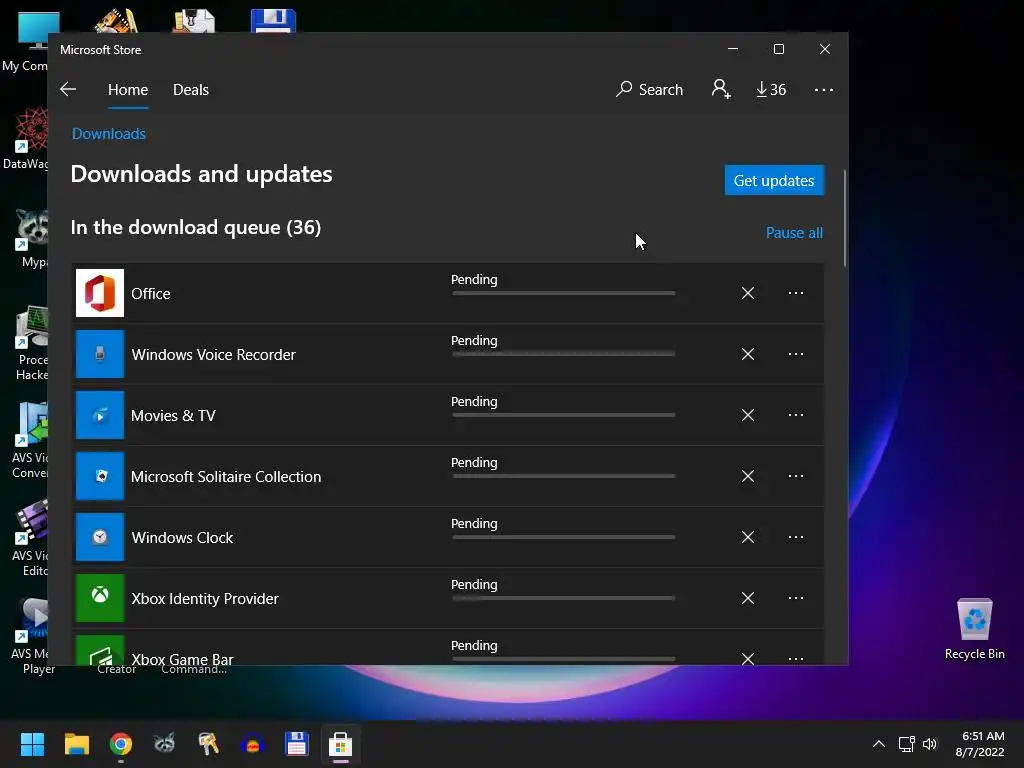Open more options for Movies & TV
The width and height of the screenshot is (1024, 768).
pos(795,415)
